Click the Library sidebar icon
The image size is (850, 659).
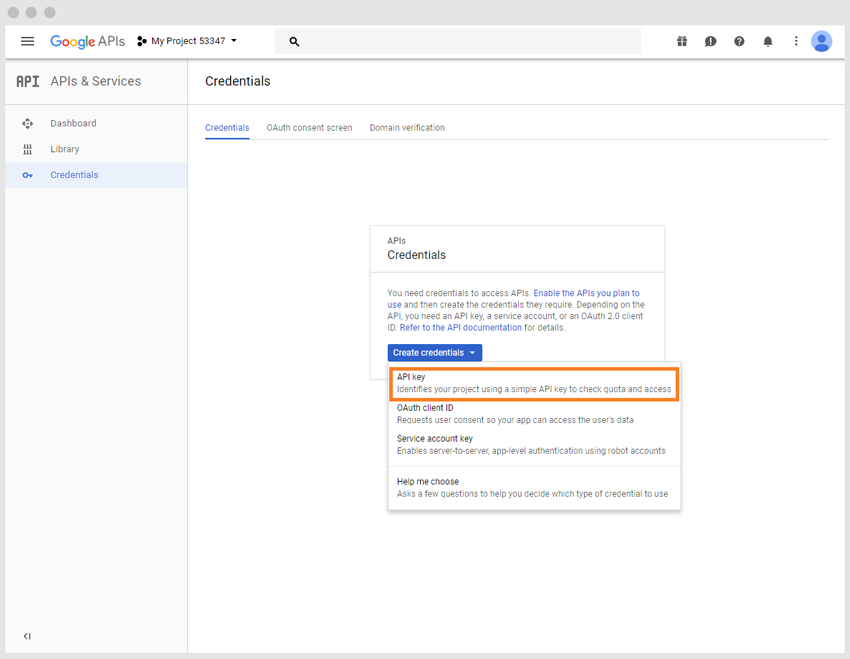[x=28, y=149]
